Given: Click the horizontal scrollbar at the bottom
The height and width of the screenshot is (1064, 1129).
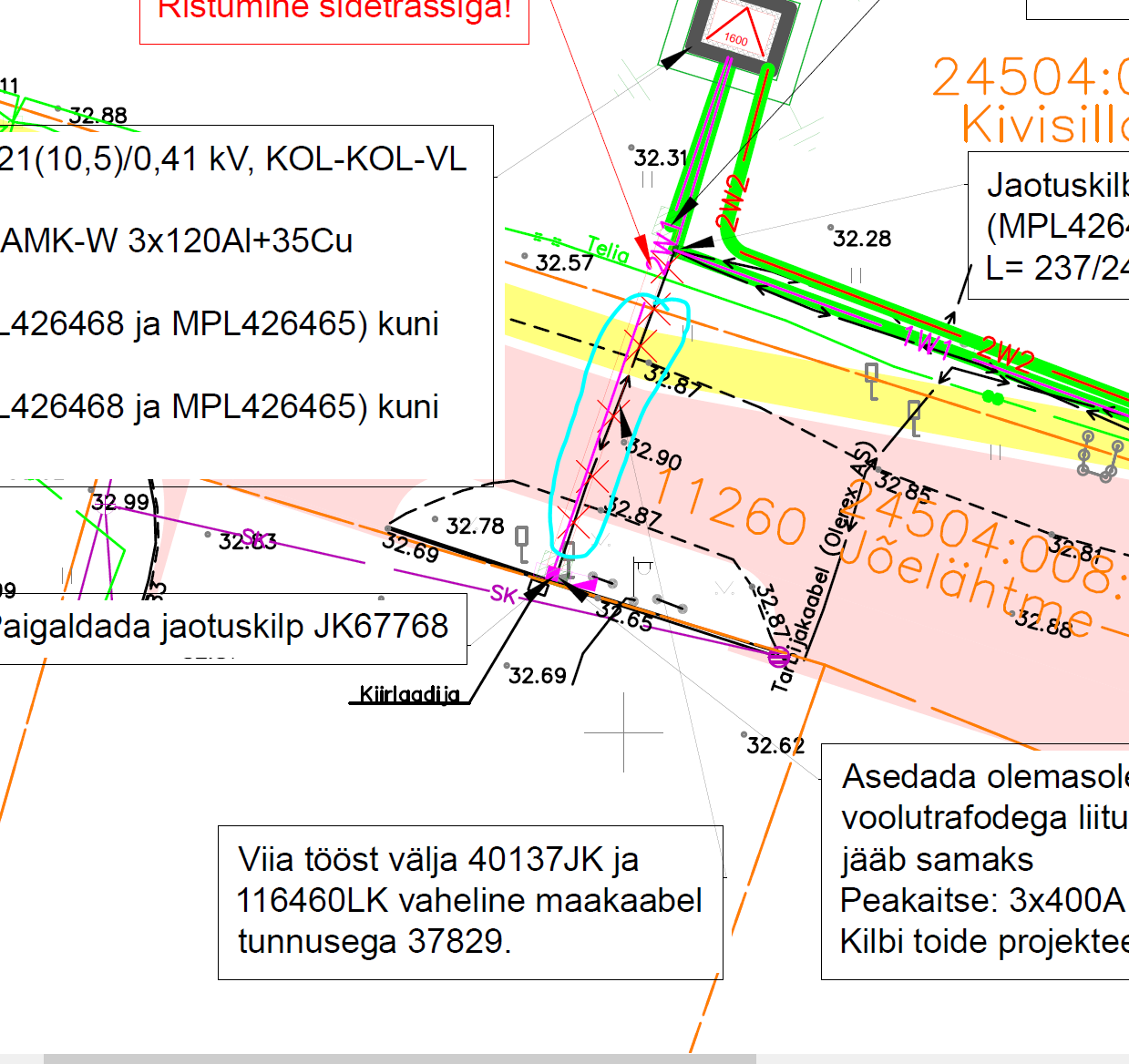Looking at the screenshot, I should click(x=399, y=1059).
